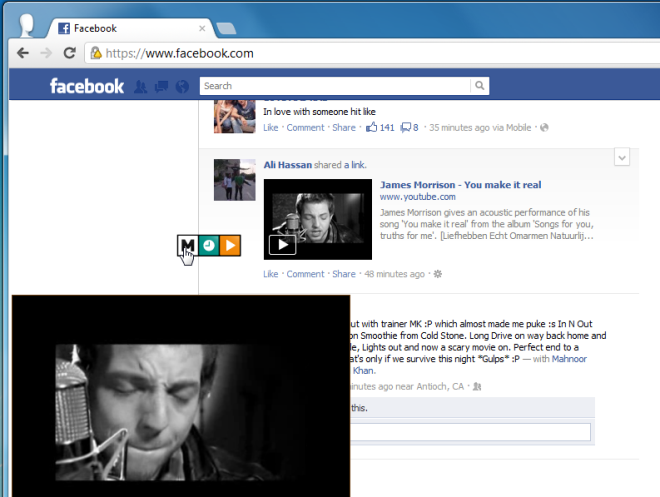Open Facebook friend requests icon

141,87
